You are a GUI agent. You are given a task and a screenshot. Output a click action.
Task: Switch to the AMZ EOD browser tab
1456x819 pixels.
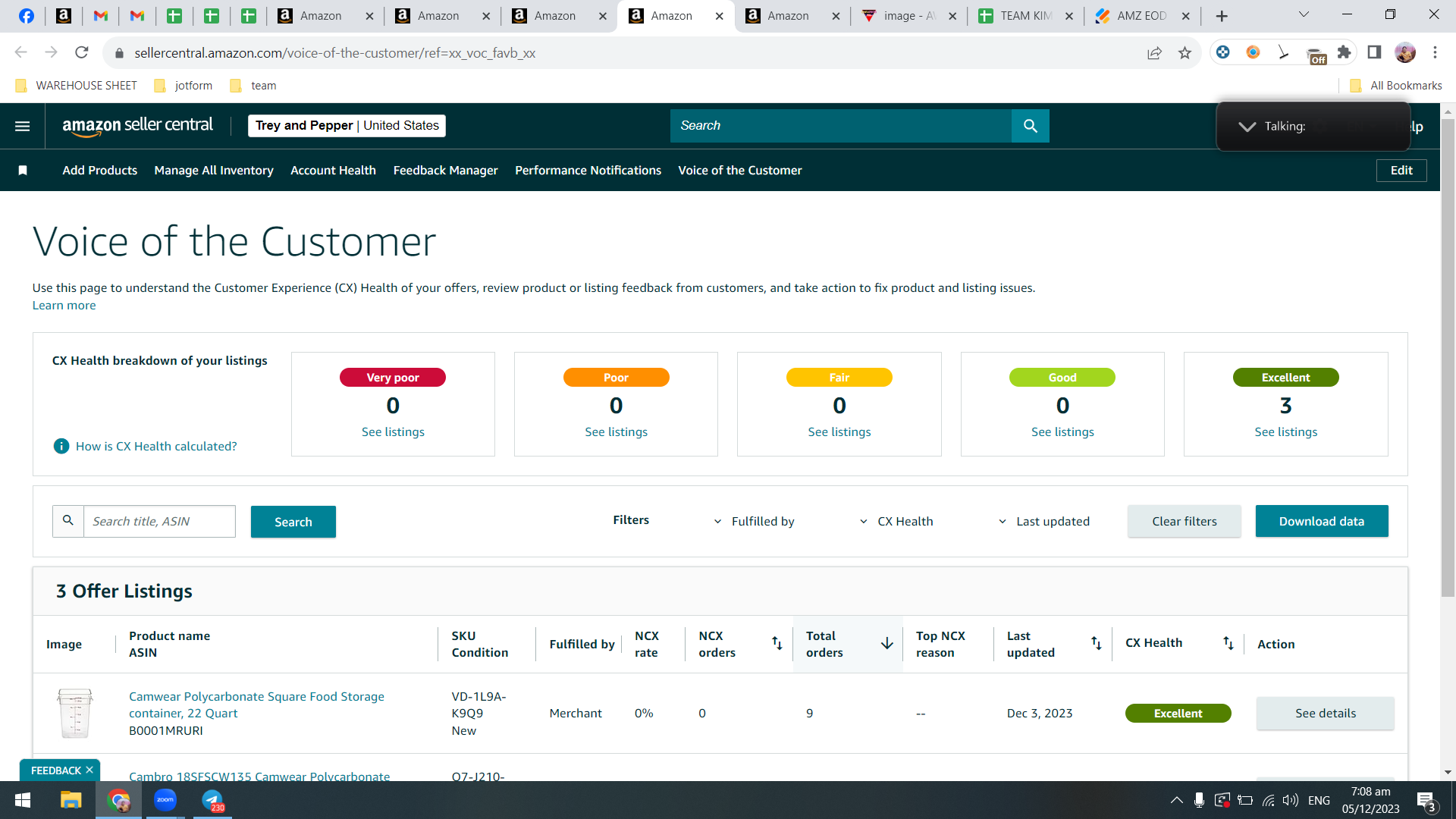(1142, 16)
